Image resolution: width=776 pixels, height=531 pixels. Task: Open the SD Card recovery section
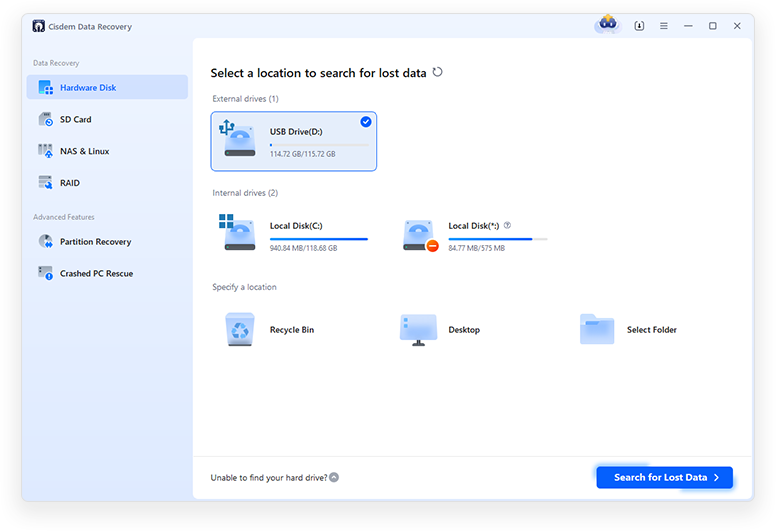coord(107,119)
